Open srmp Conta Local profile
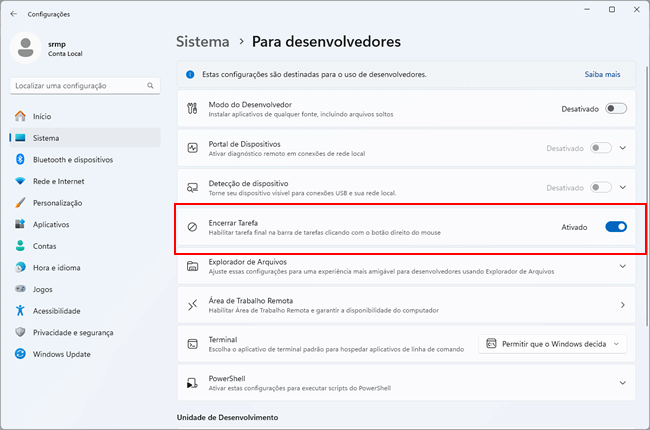Viewport: 650px width, 430px height. point(48,48)
